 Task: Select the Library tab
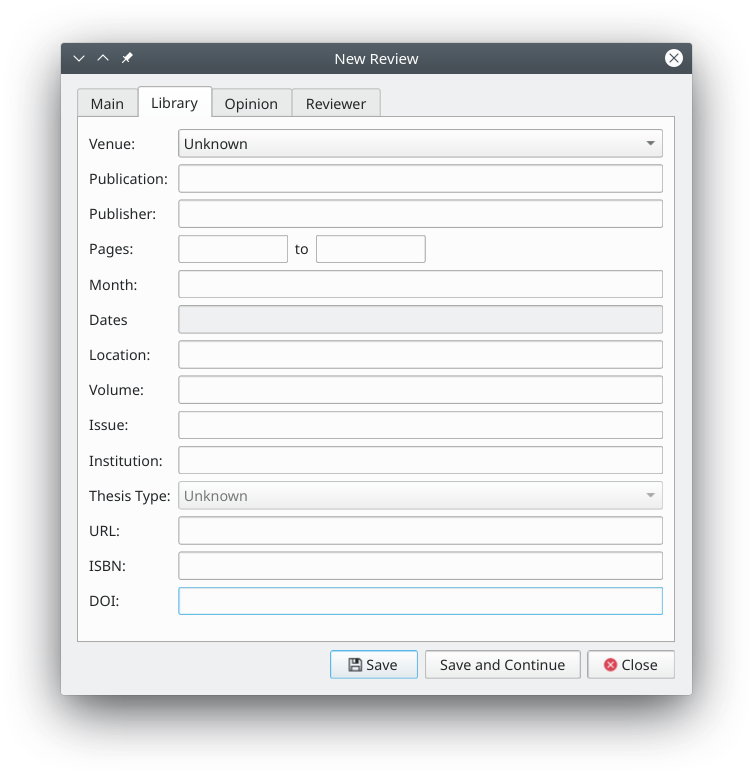coord(175,103)
